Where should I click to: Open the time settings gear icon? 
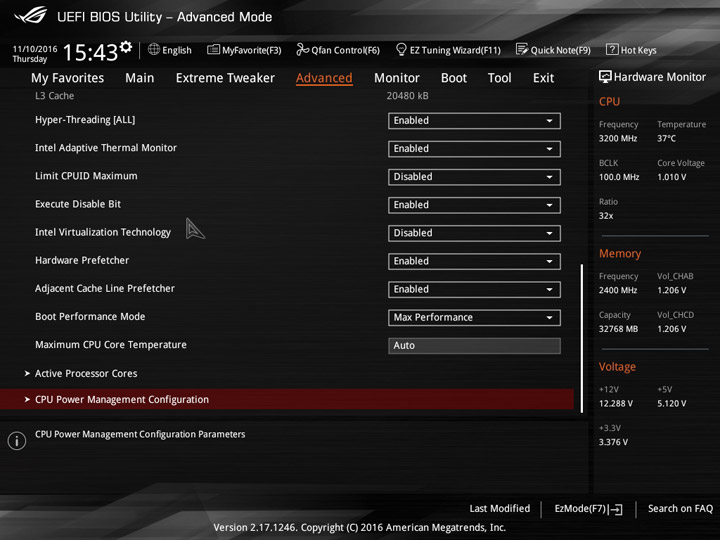click(126, 47)
